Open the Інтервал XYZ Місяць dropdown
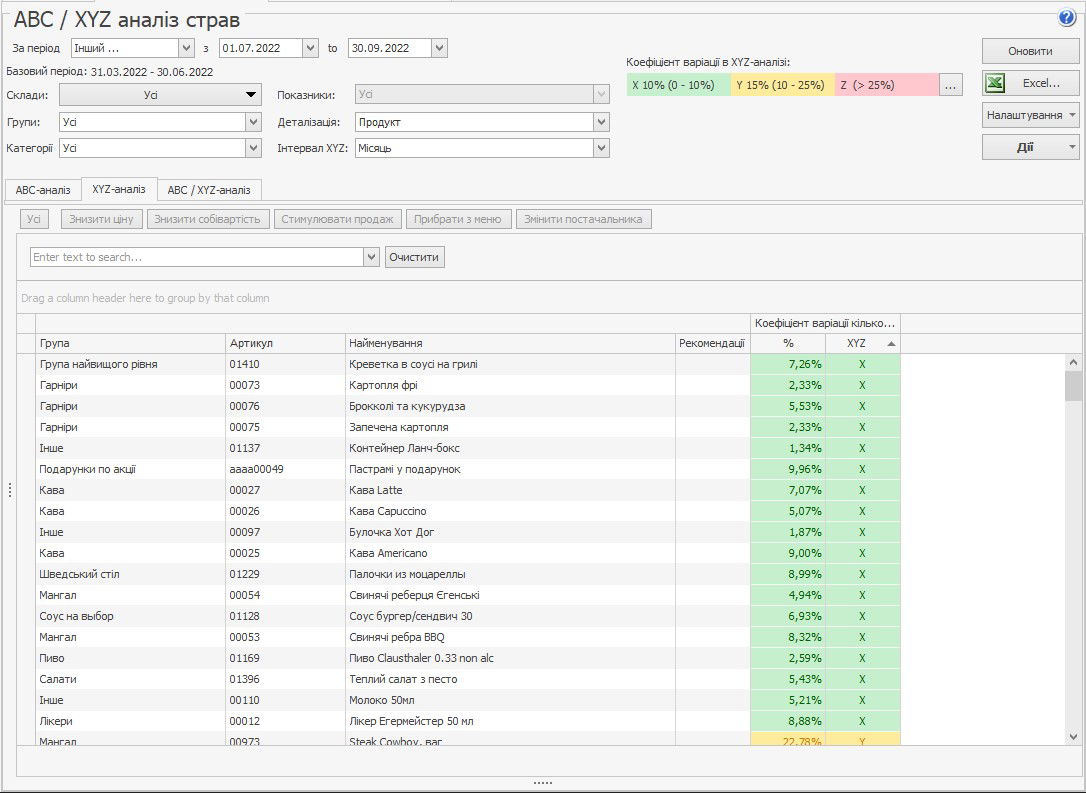This screenshot has width=1086, height=793. click(601, 148)
